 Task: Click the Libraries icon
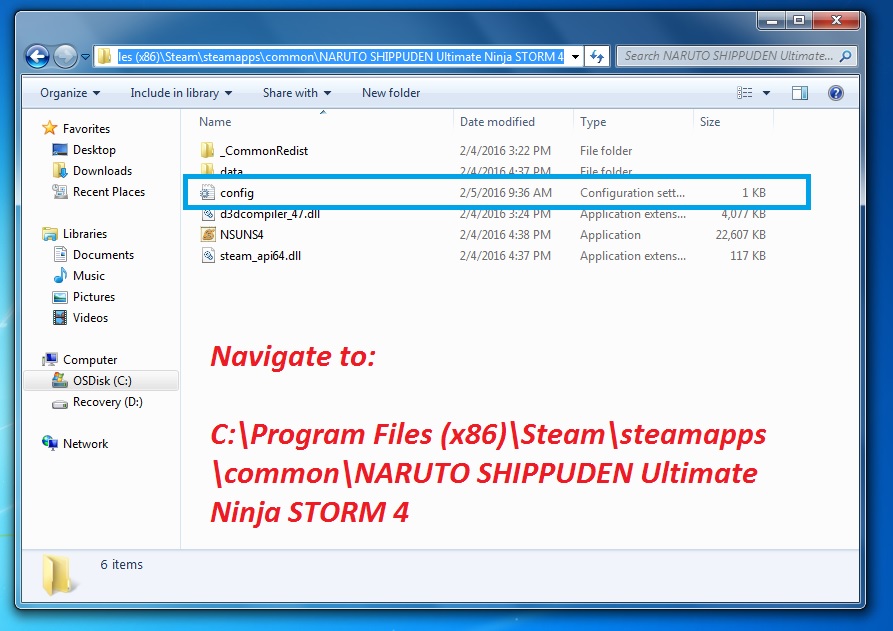pyautogui.click(x=50, y=233)
